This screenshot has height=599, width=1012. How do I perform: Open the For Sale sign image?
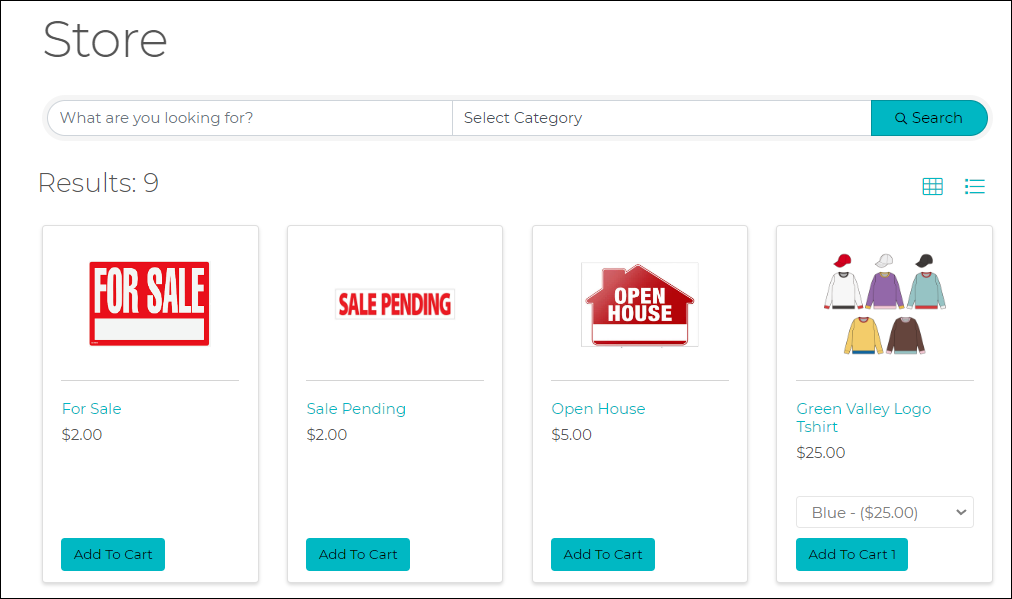tap(149, 304)
